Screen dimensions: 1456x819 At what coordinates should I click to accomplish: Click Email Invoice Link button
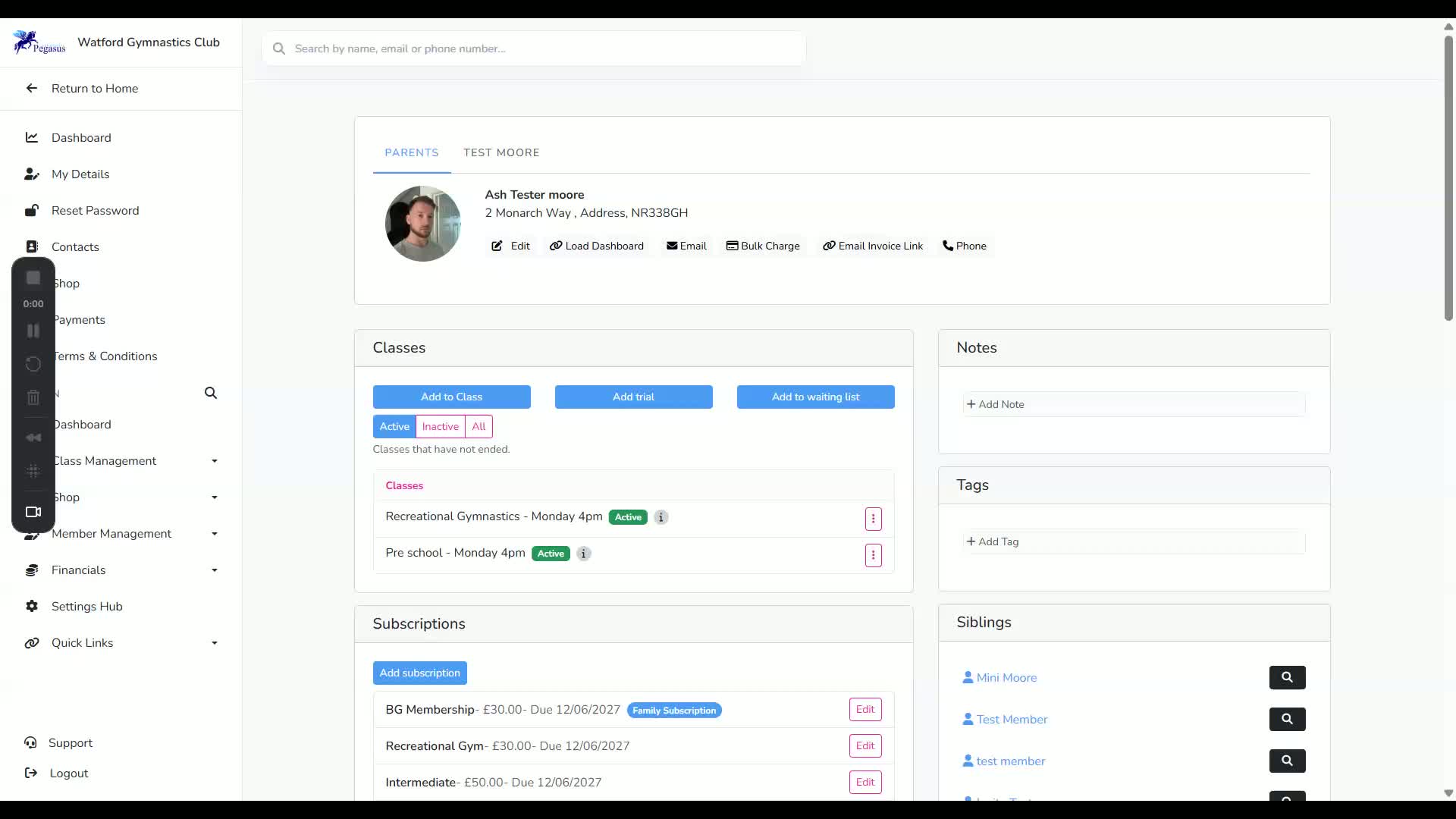point(873,246)
